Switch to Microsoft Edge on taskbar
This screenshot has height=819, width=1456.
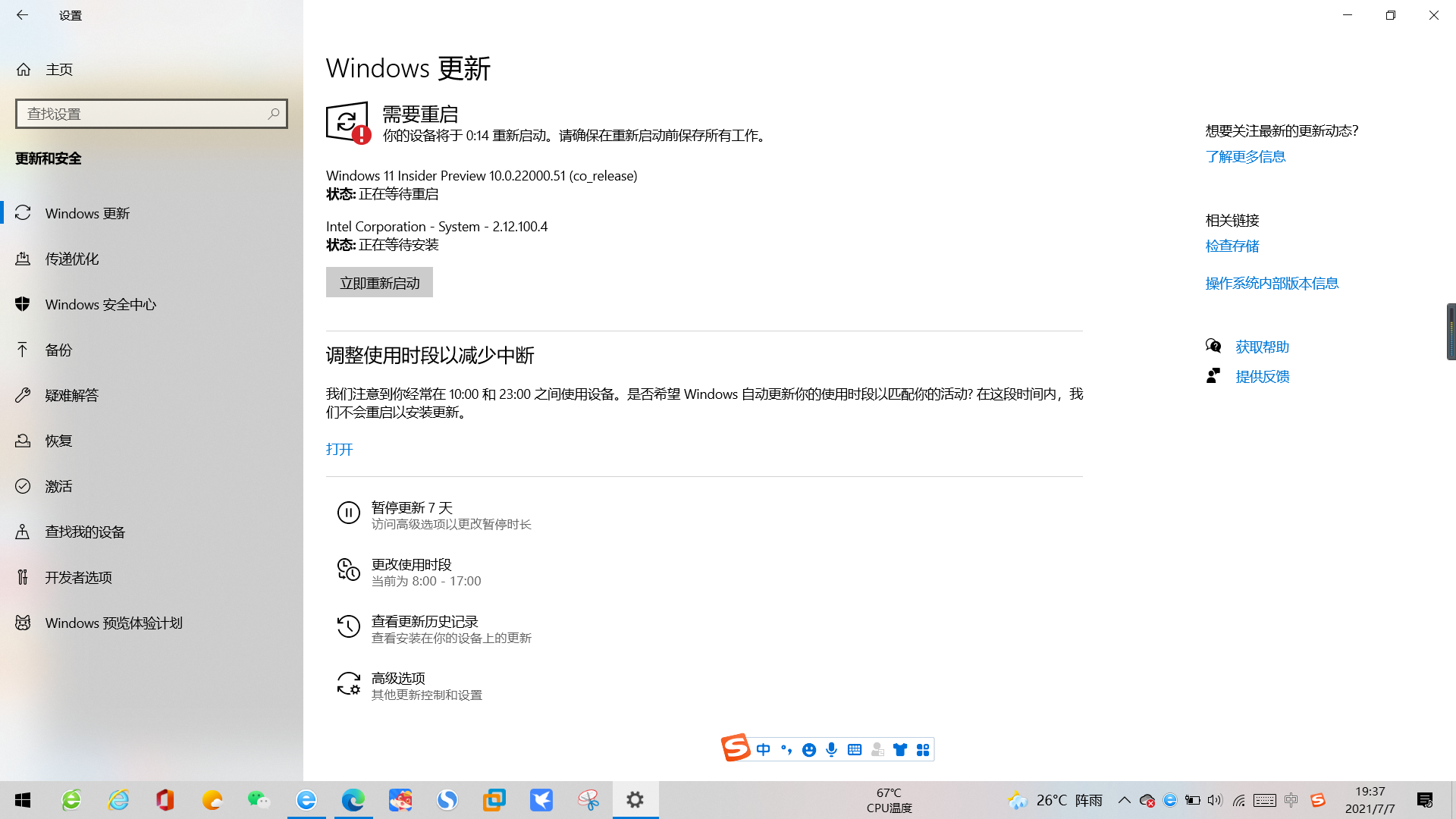click(x=353, y=800)
